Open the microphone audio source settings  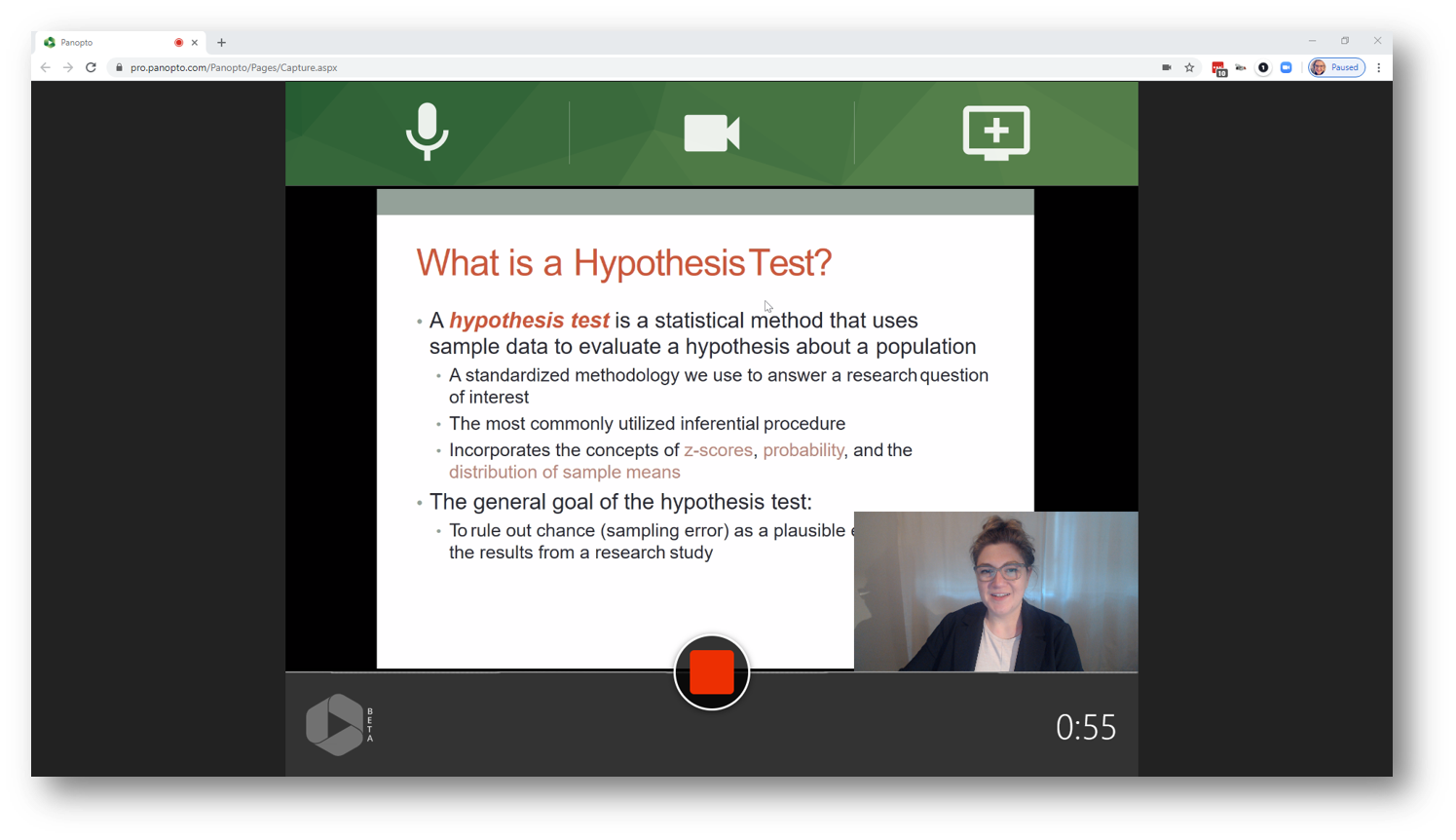point(427,133)
